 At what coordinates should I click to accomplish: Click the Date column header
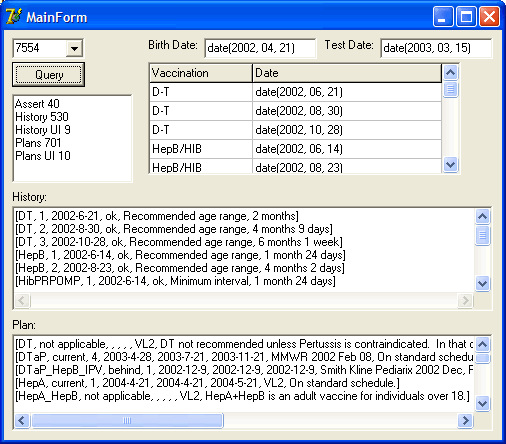click(x=347, y=73)
